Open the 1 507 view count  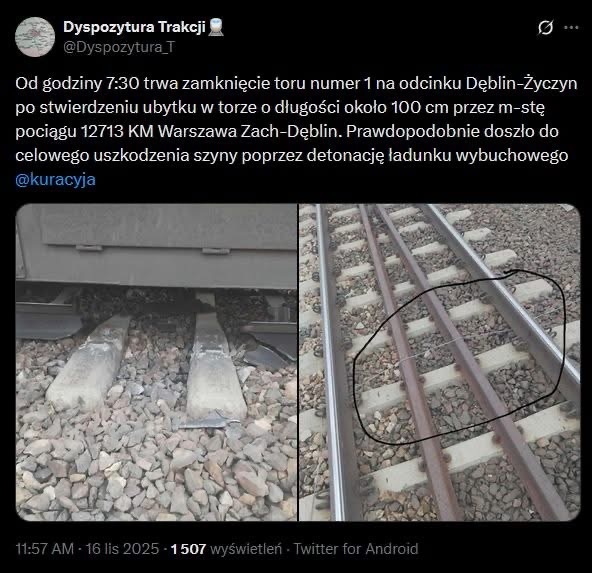[x=188, y=549]
